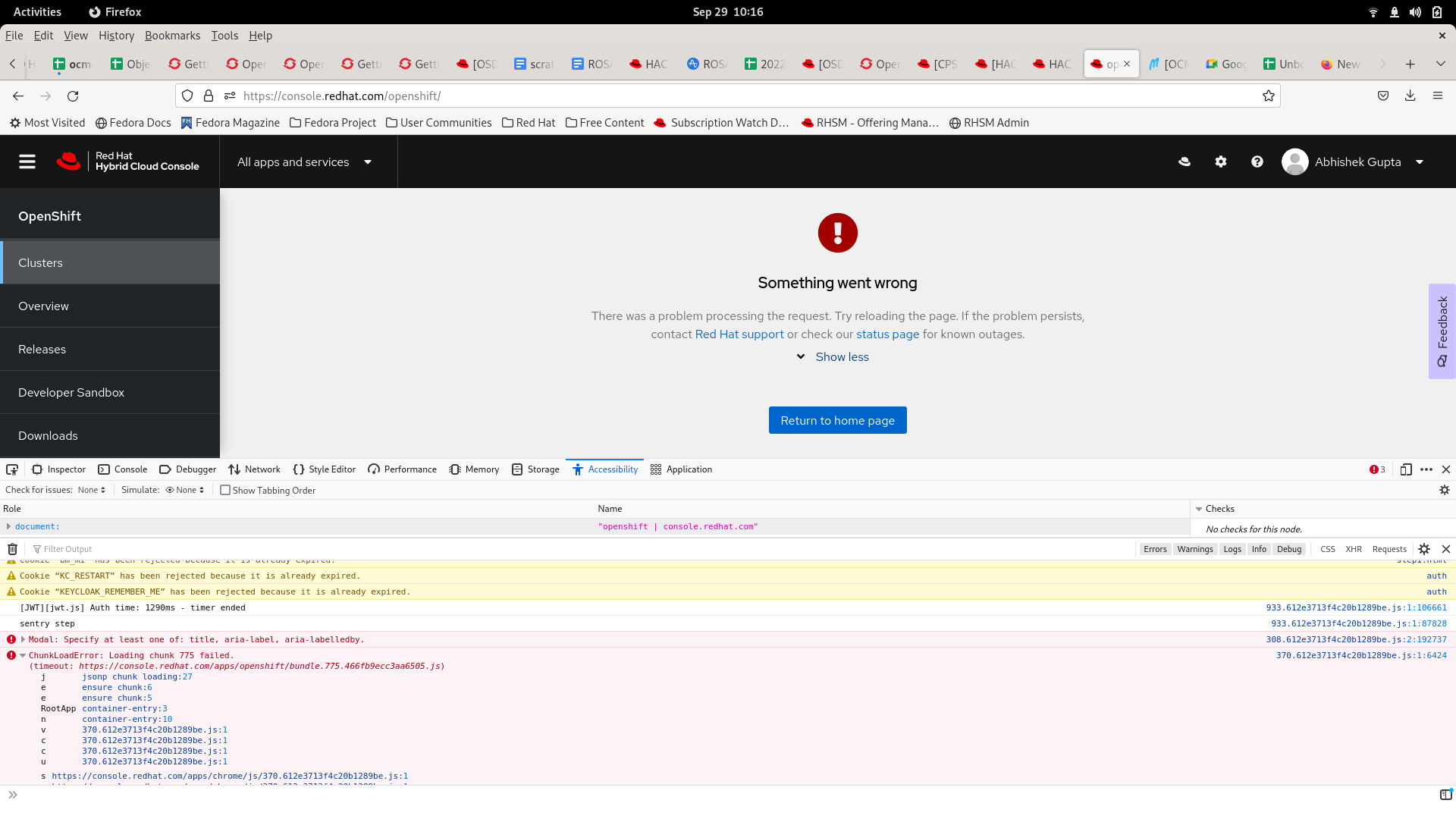Open the Bookmarks menu

(x=172, y=36)
